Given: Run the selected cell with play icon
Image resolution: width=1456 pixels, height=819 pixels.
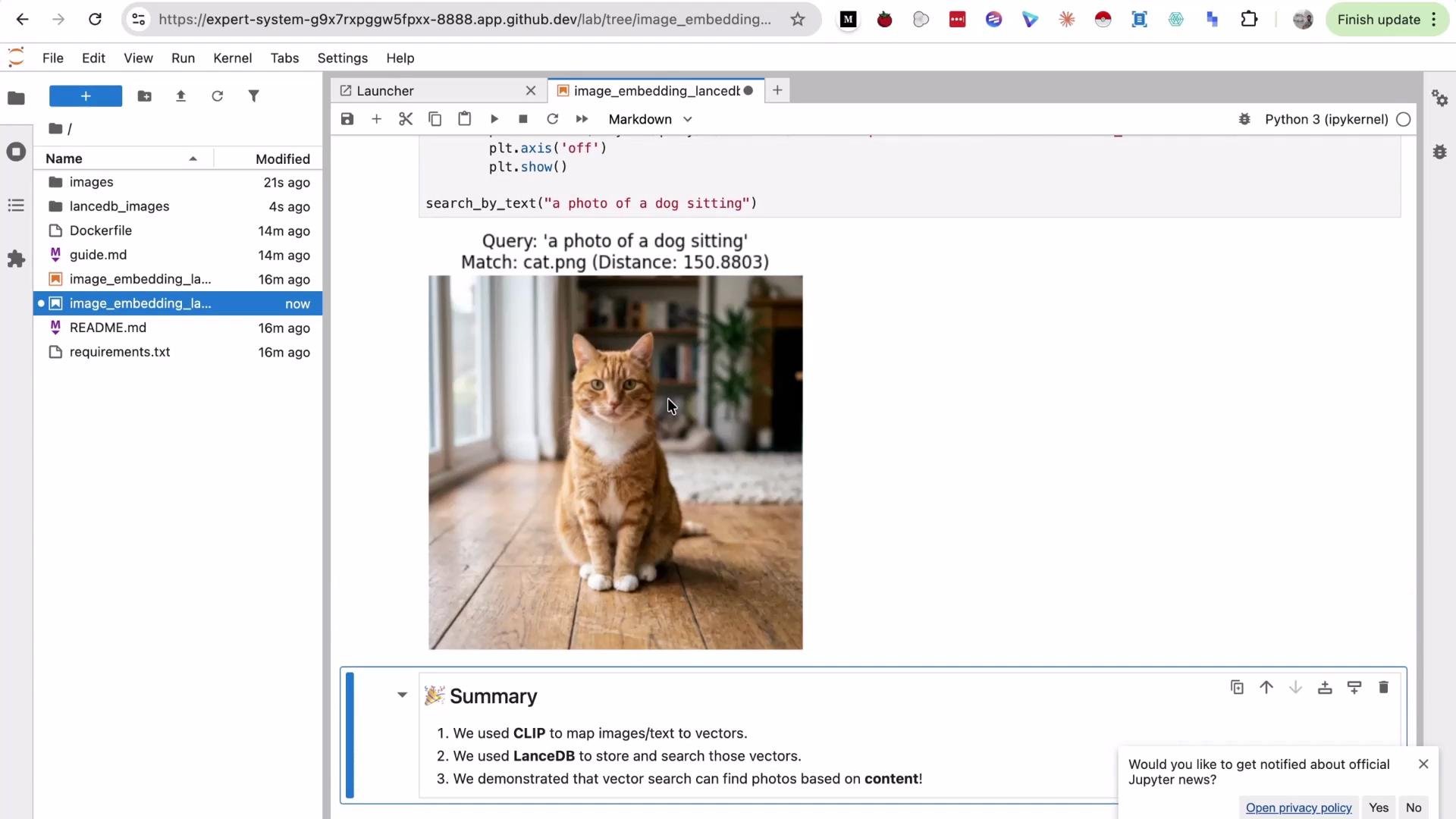Looking at the screenshot, I should 494,119.
